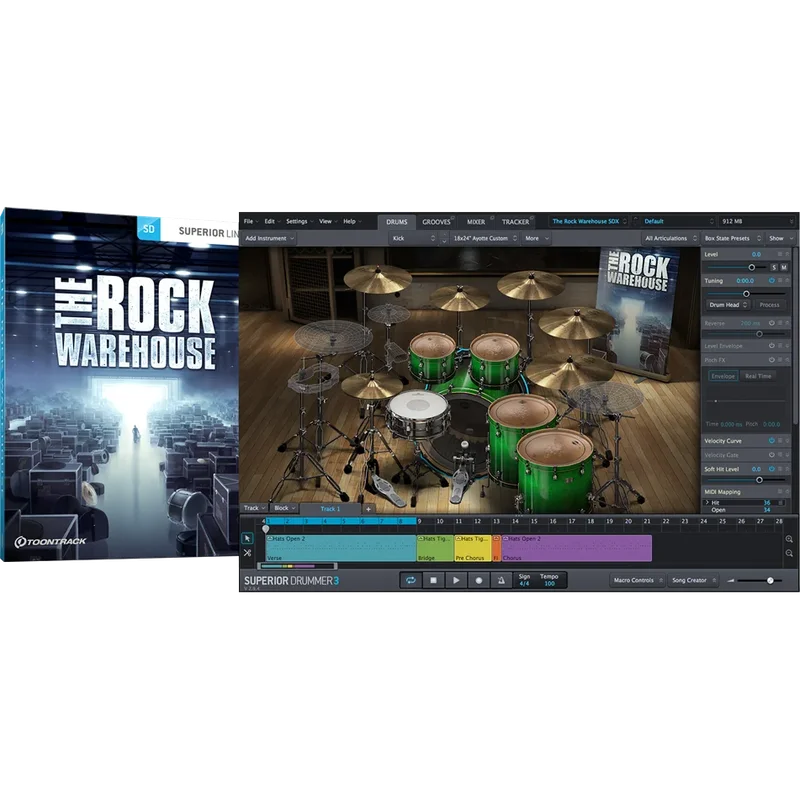800x800 pixels.
Task: Open Add Instrument dropdown
Action: (x=269, y=238)
